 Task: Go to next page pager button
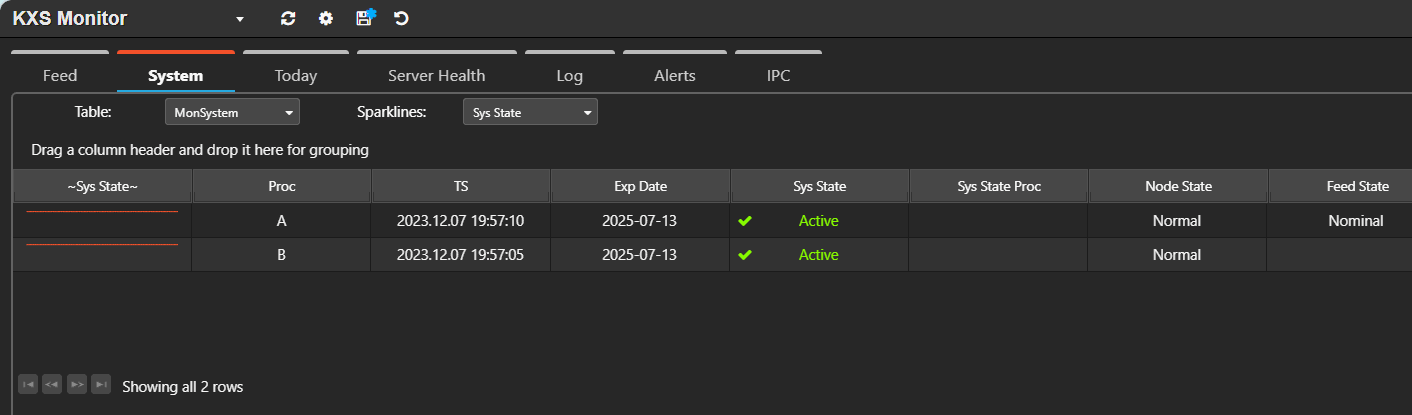coord(77,385)
